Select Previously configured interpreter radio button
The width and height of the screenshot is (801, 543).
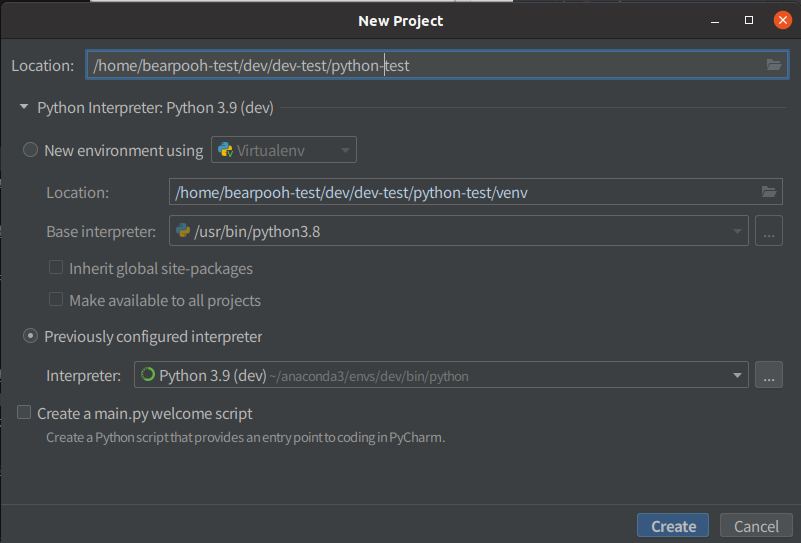[x=31, y=337]
